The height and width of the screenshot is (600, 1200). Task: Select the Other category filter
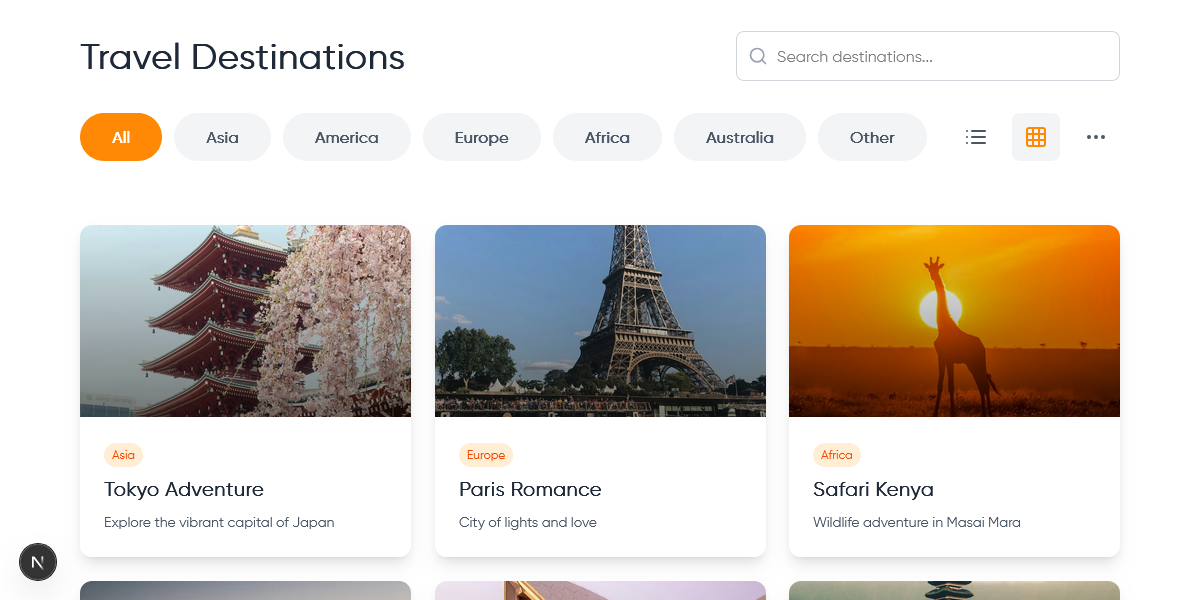[x=872, y=137]
